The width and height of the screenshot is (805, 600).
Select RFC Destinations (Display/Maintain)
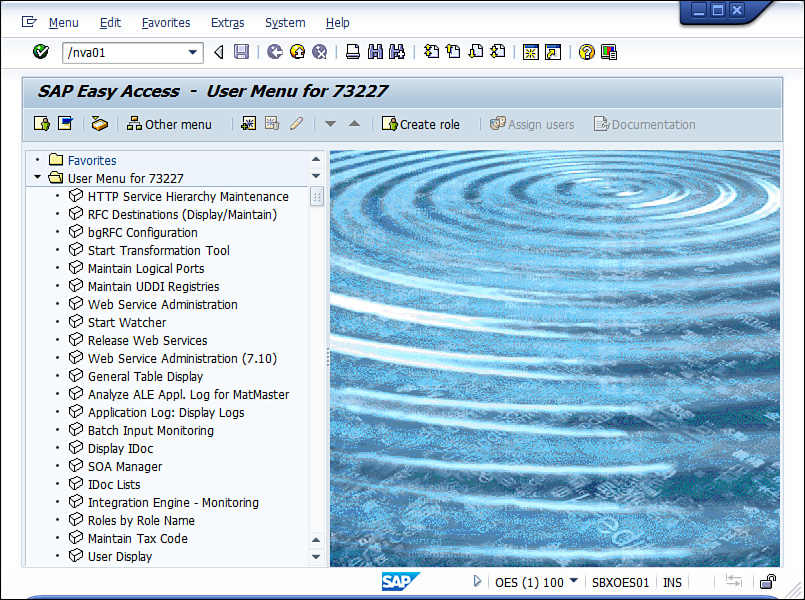182,215
